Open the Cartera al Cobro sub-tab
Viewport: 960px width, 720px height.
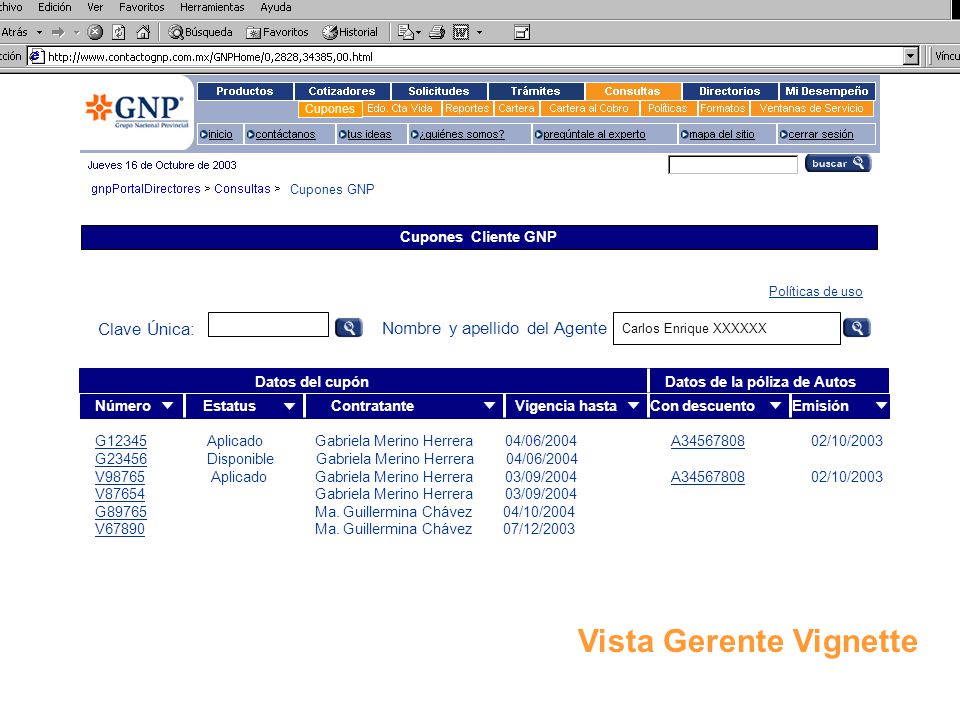click(589, 108)
